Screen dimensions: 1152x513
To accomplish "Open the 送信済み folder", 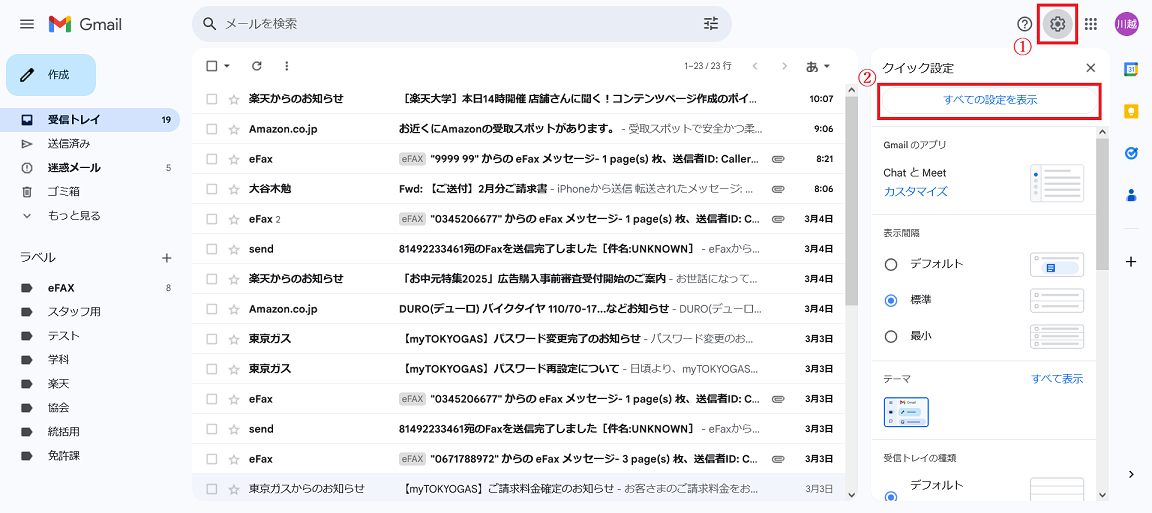I will pos(68,144).
